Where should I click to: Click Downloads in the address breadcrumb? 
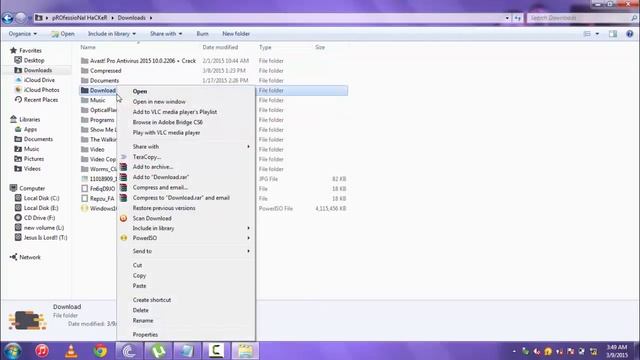coord(131,18)
